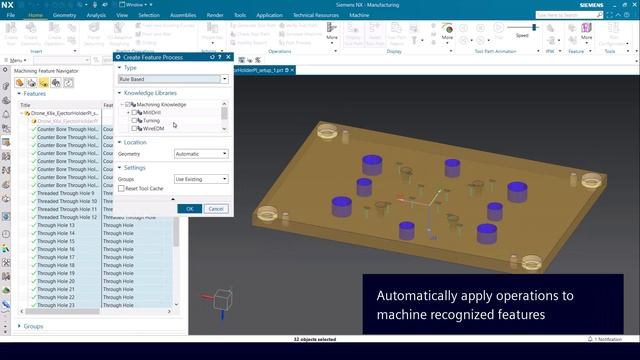This screenshot has height=360, width=640.
Task: Click the notification bell in the status bar
Action: pos(590,339)
